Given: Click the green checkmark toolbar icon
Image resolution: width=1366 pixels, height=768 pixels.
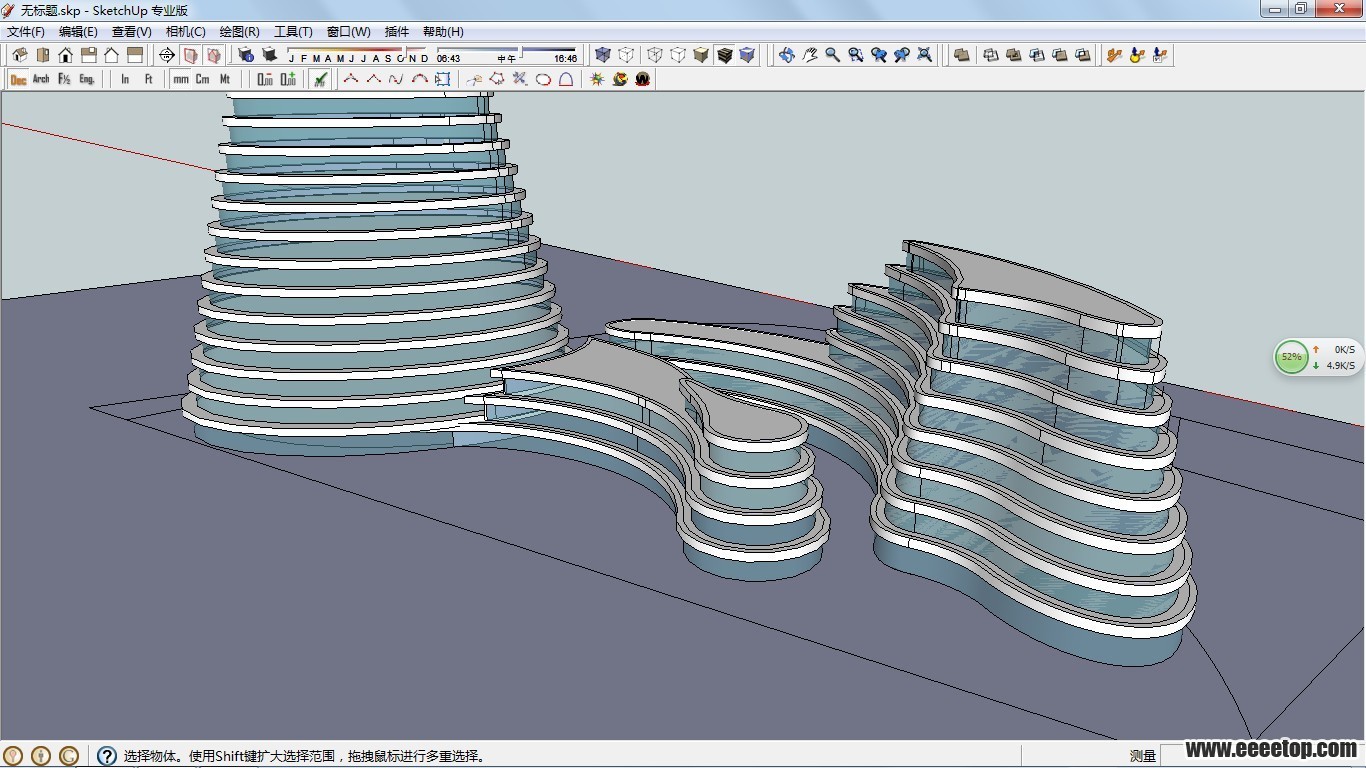Looking at the screenshot, I should [x=320, y=78].
